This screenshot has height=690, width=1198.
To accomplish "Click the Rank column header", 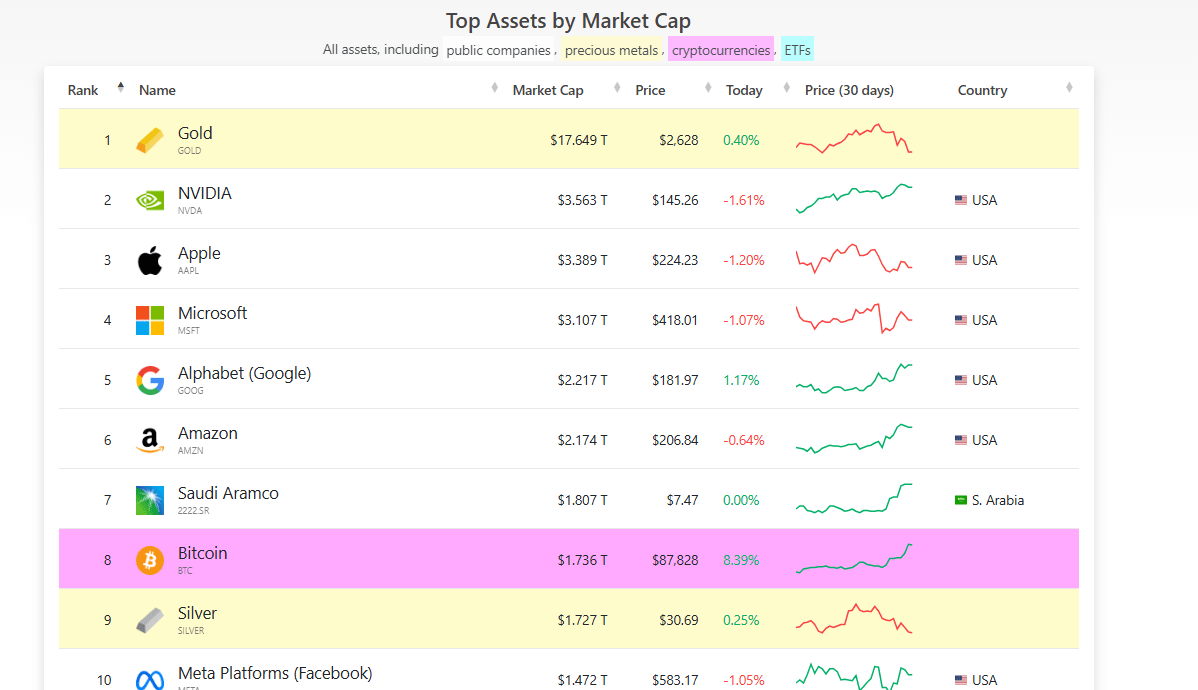I will [83, 90].
